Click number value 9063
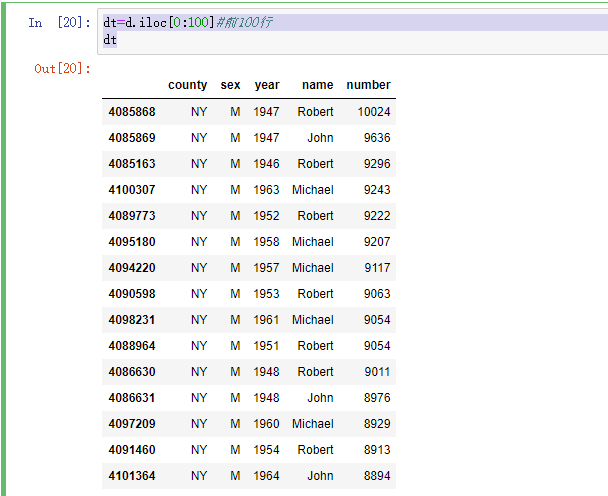 tap(377, 294)
